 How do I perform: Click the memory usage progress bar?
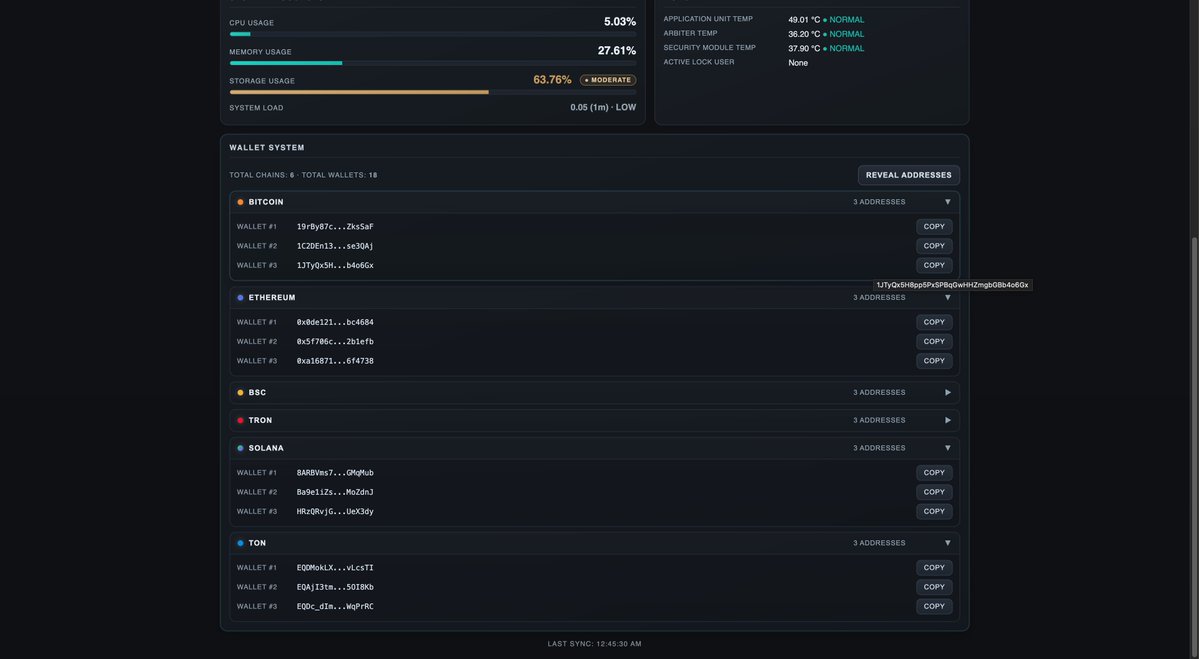point(433,63)
